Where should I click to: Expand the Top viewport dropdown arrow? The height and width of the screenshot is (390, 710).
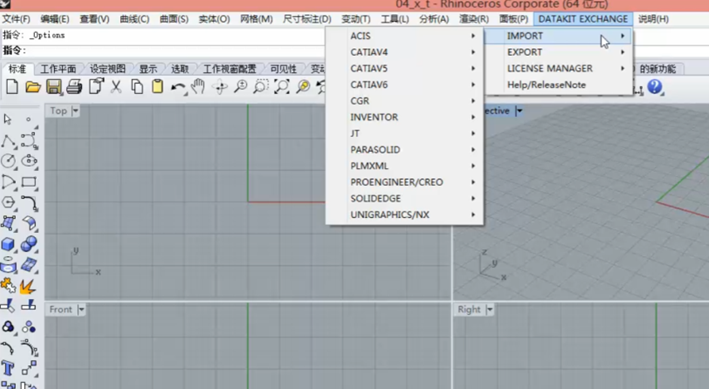click(75, 111)
